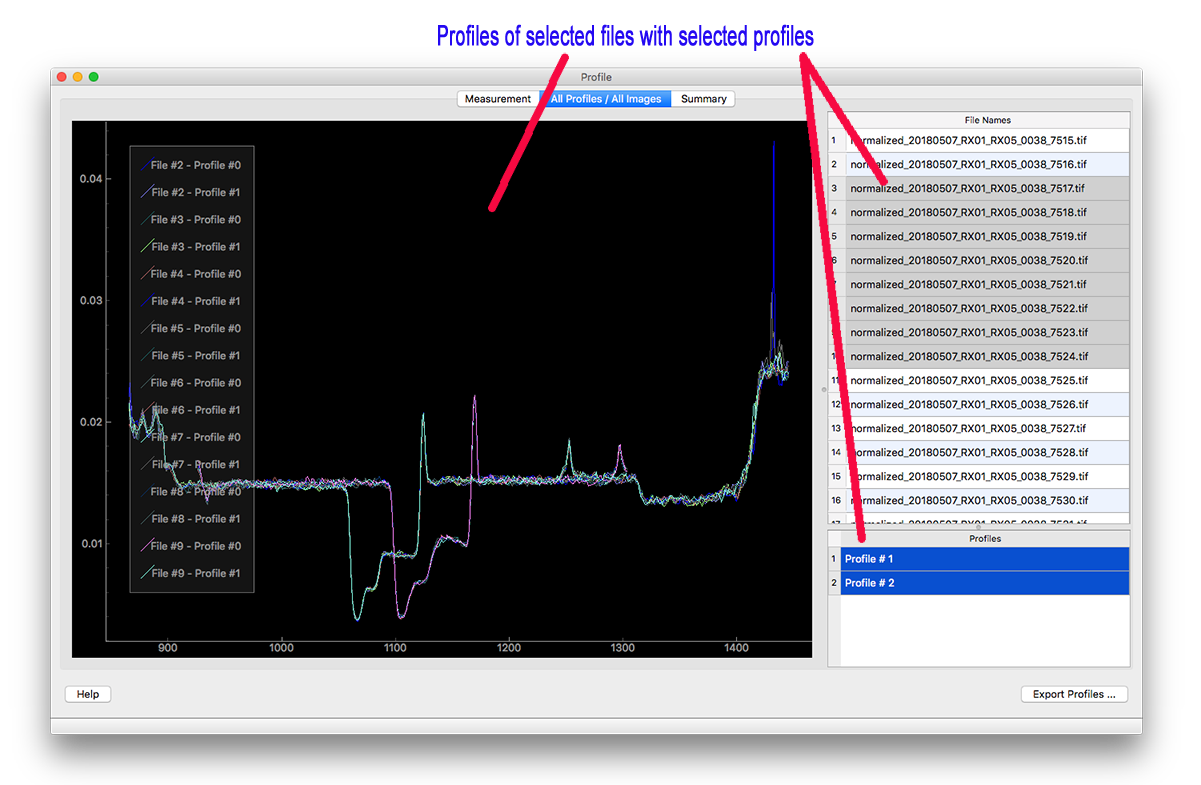1201x785 pixels.
Task: Select file ending in 7530.tif
Action: pos(968,500)
